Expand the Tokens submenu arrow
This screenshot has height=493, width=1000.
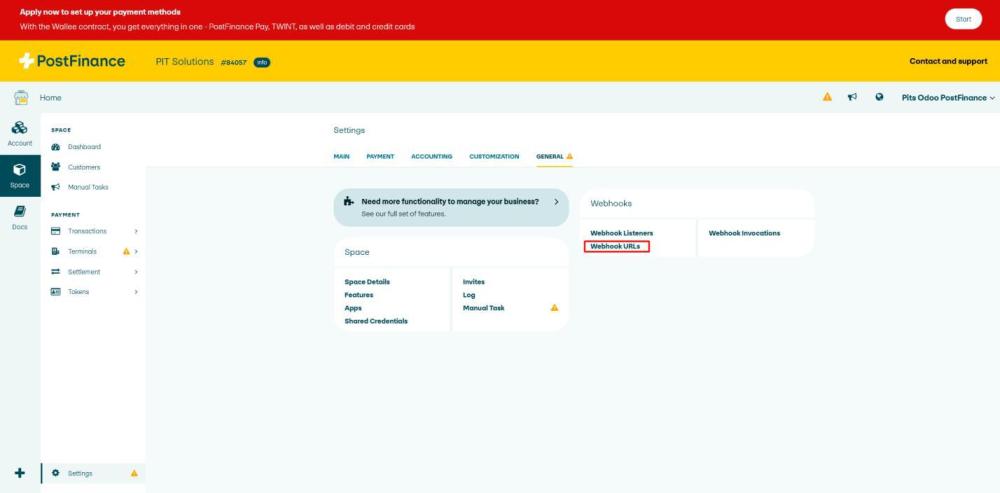point(136,291)
